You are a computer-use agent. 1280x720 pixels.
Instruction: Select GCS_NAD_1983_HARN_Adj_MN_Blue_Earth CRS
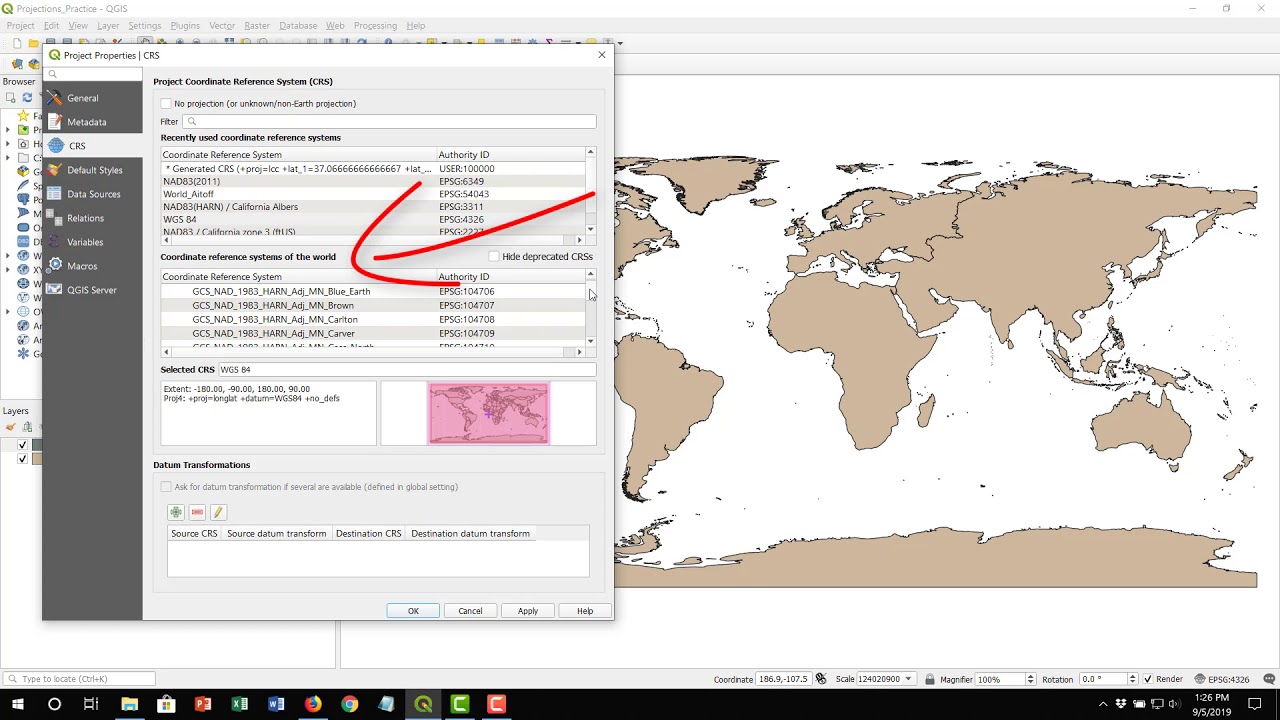tap(373, 291)
